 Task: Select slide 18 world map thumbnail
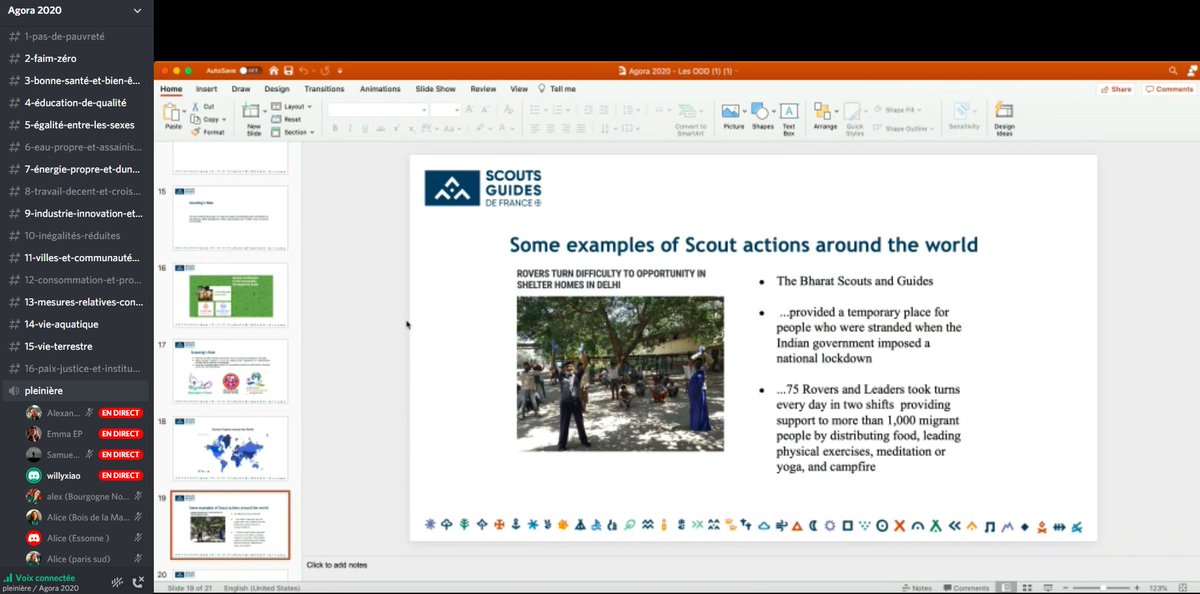230,448
